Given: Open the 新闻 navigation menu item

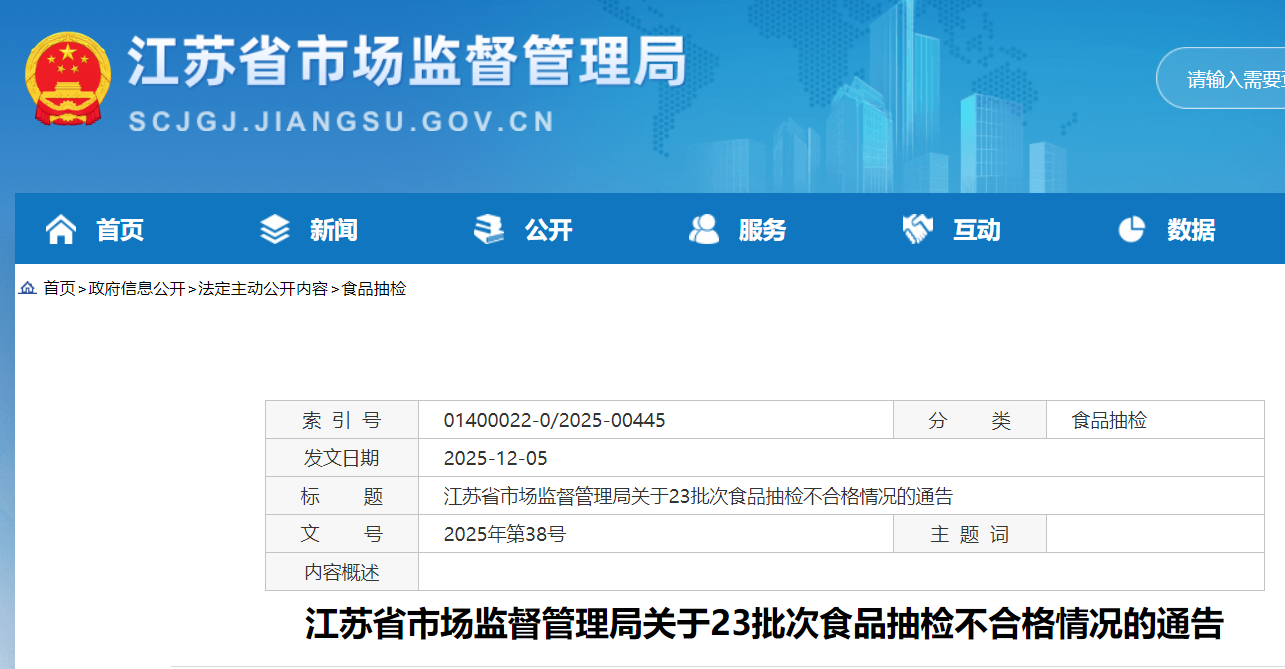Looking at the screenshot, I should pos(333,230).
